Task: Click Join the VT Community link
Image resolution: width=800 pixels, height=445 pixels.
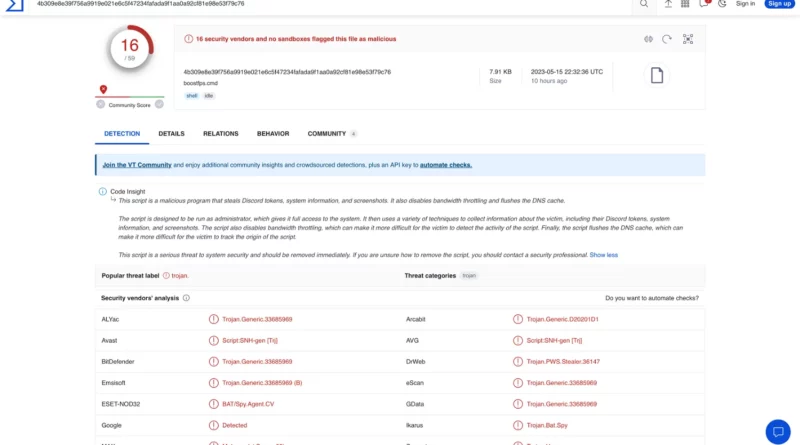Action: (x=137, y=165)
